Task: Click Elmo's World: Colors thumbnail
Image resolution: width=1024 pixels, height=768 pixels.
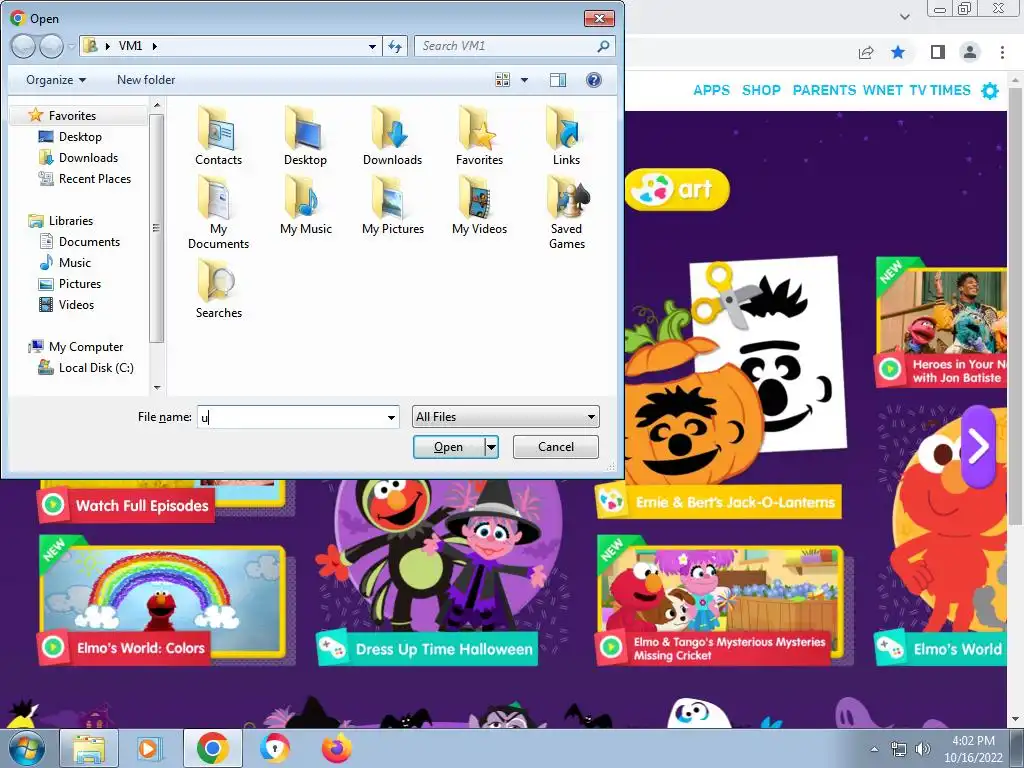Action: (162, 601)
